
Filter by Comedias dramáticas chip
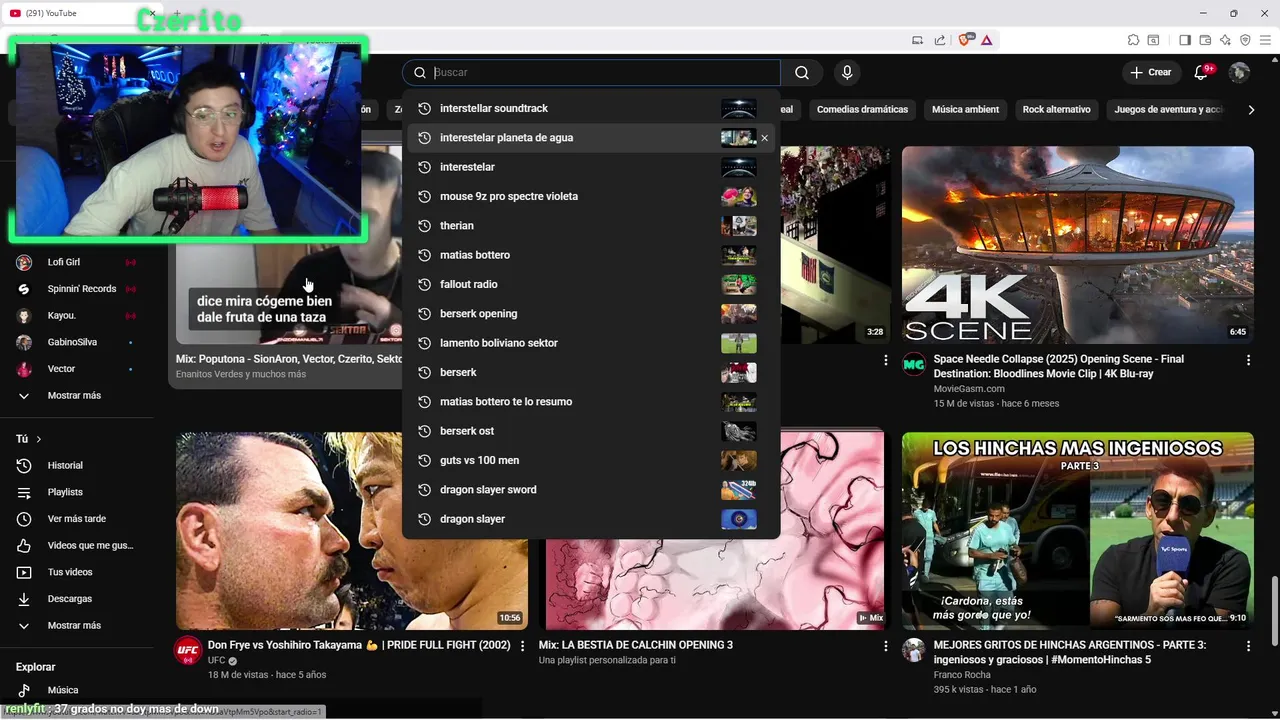pos(862,110)
